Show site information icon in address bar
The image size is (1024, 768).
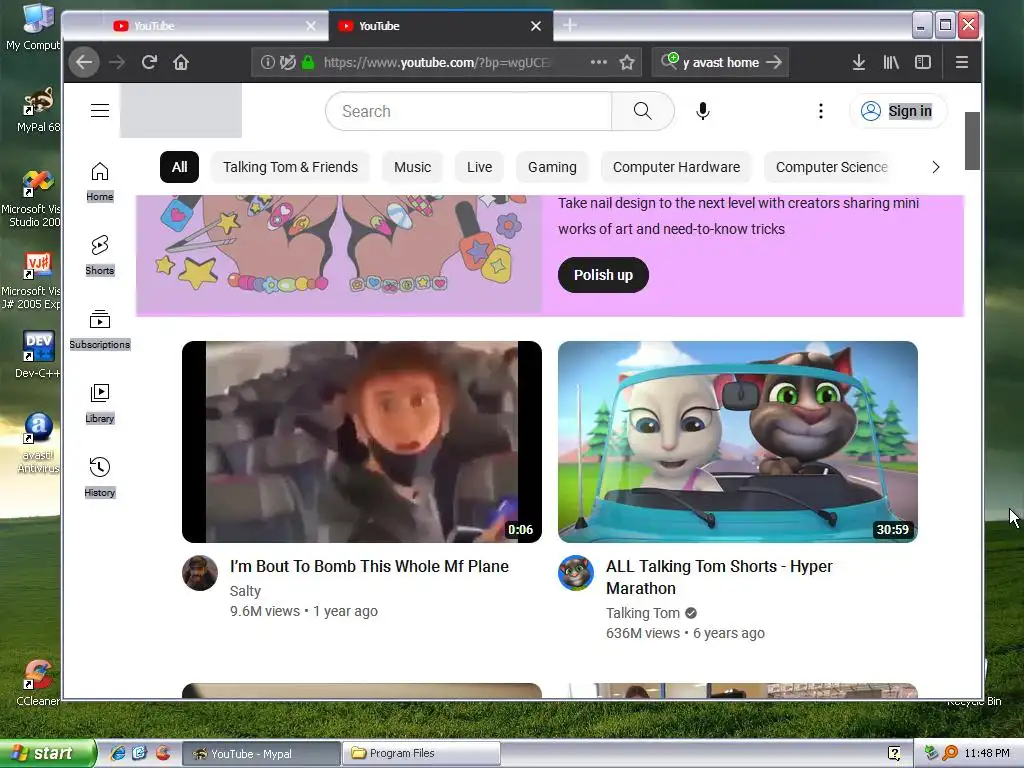267,62
